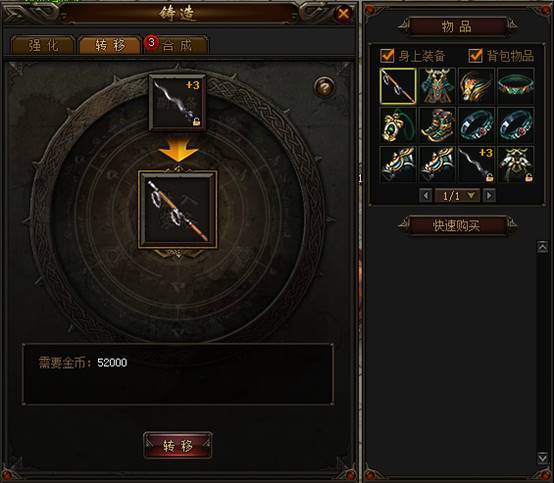
Task: Select the spear weapon in the inventory grid
Action: click(398, 86)
